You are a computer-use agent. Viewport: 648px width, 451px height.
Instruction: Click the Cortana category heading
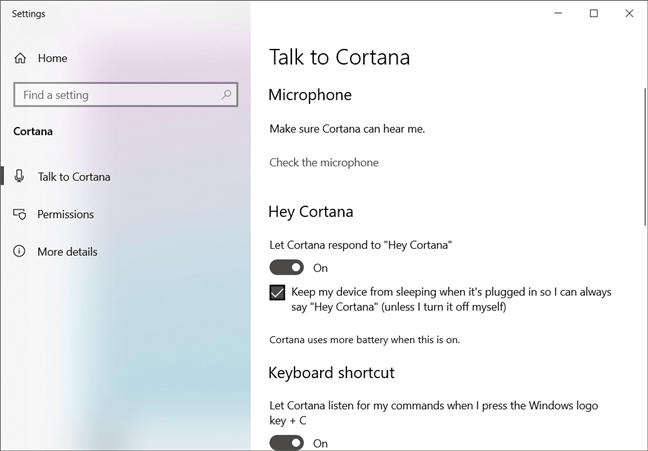tap(33, 131)
